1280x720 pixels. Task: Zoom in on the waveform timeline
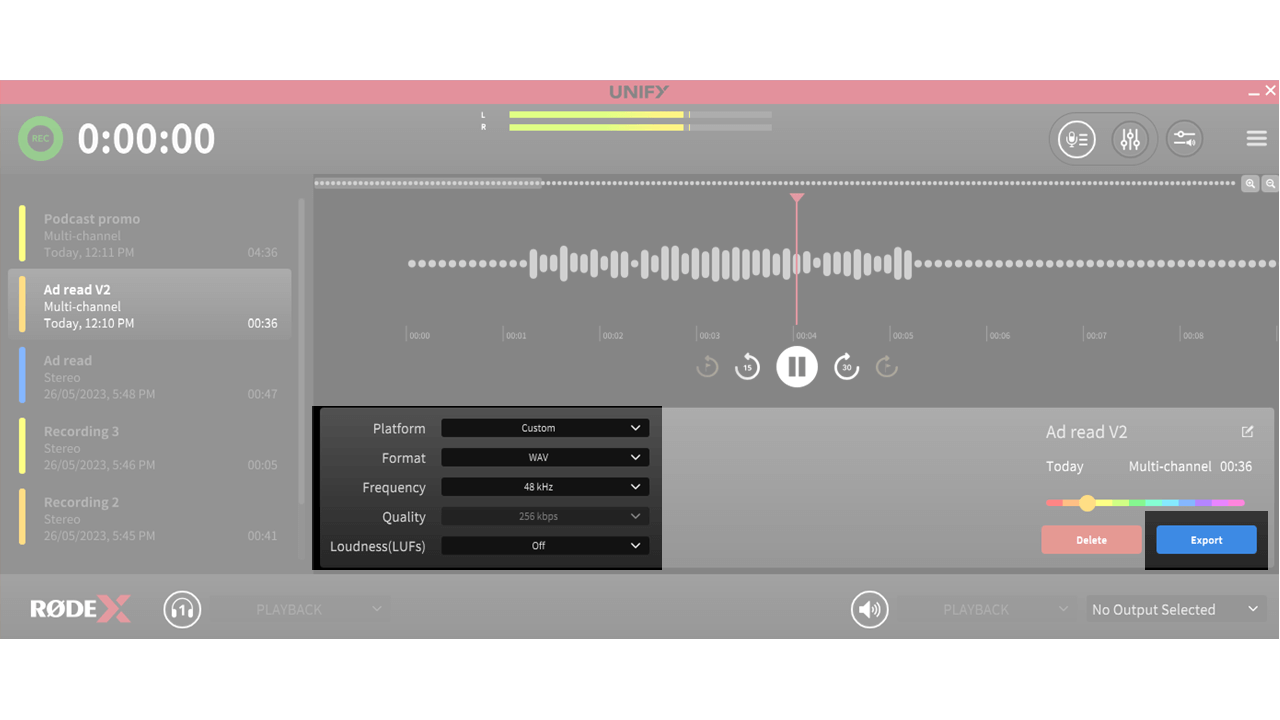pyautogui.click(x=1250, y=183)
